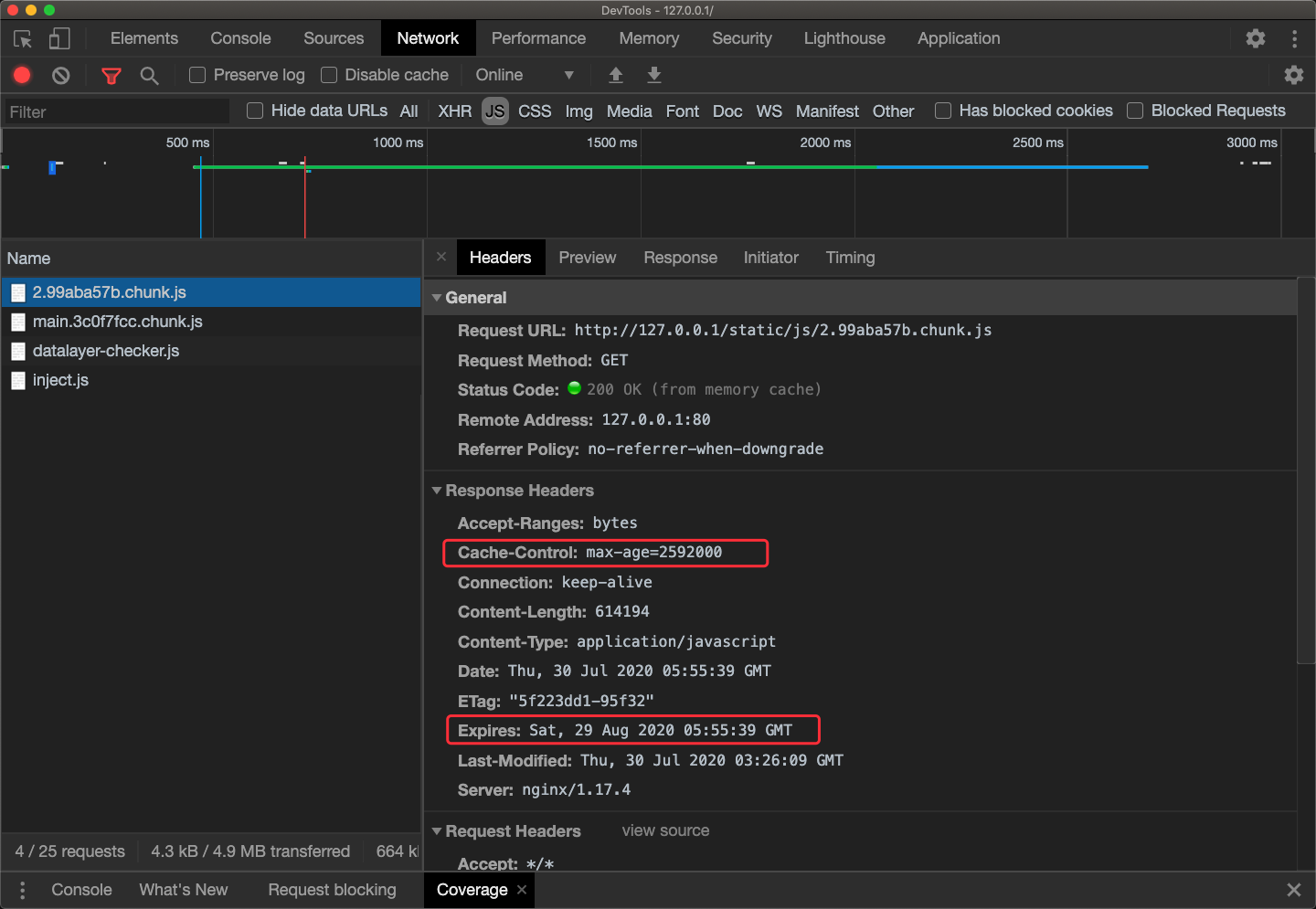1316x909 pixels.
Task: Click the export HAR download arrow
Action: pyautogui.click(x=654, y=75)
